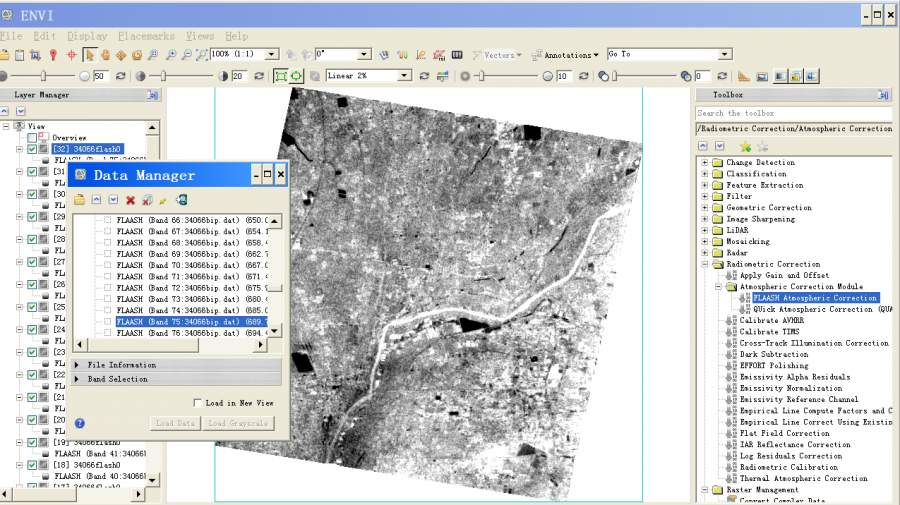900x505 pixels.
Task: Click red X close file icon in Data Manager
Action: pos(130,200)
